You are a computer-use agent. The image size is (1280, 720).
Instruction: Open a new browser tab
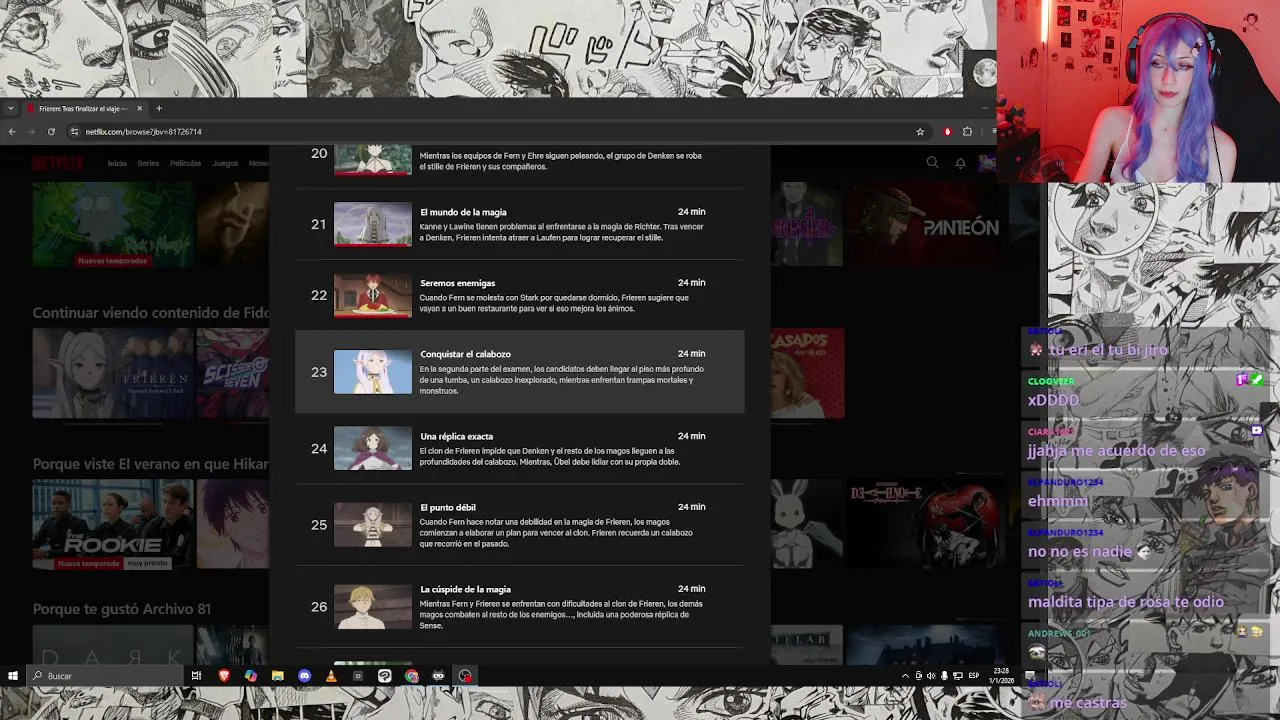(x=158, y=108)
